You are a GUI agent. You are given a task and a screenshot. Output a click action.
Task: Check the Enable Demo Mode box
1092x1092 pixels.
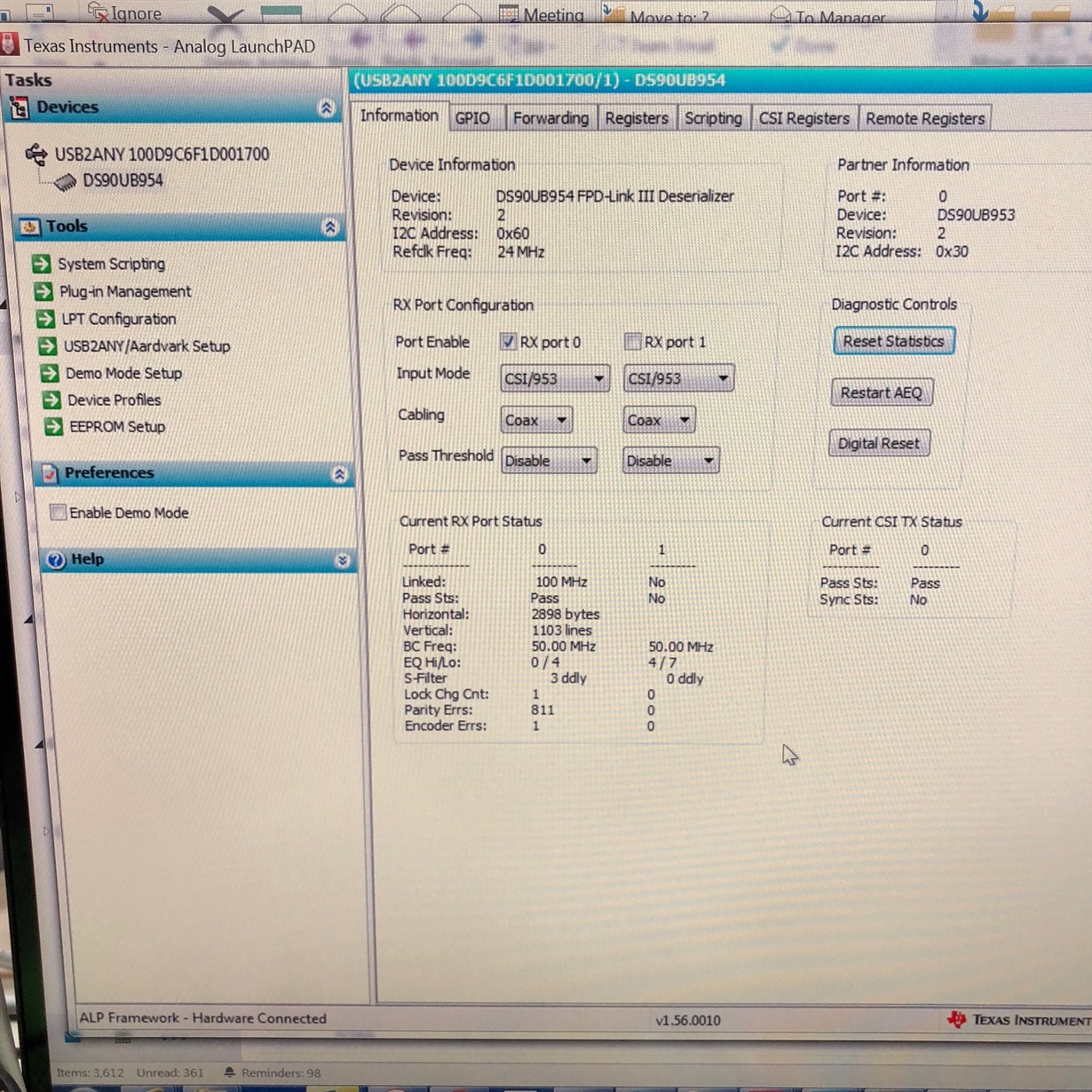(59, 512)
